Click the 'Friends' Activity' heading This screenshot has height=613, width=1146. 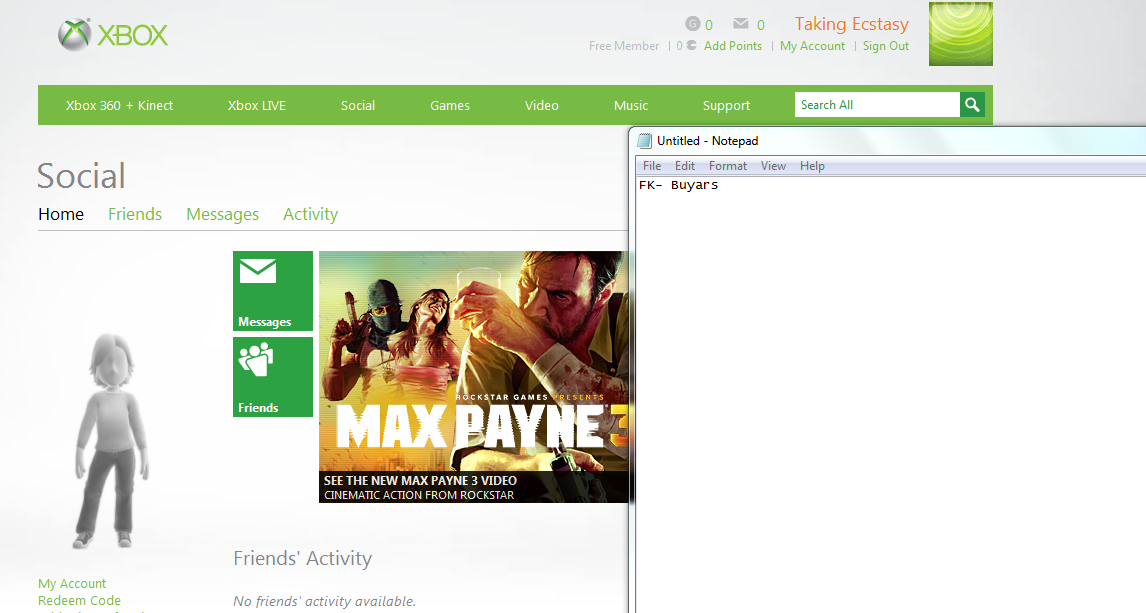(x=303, y=558)
